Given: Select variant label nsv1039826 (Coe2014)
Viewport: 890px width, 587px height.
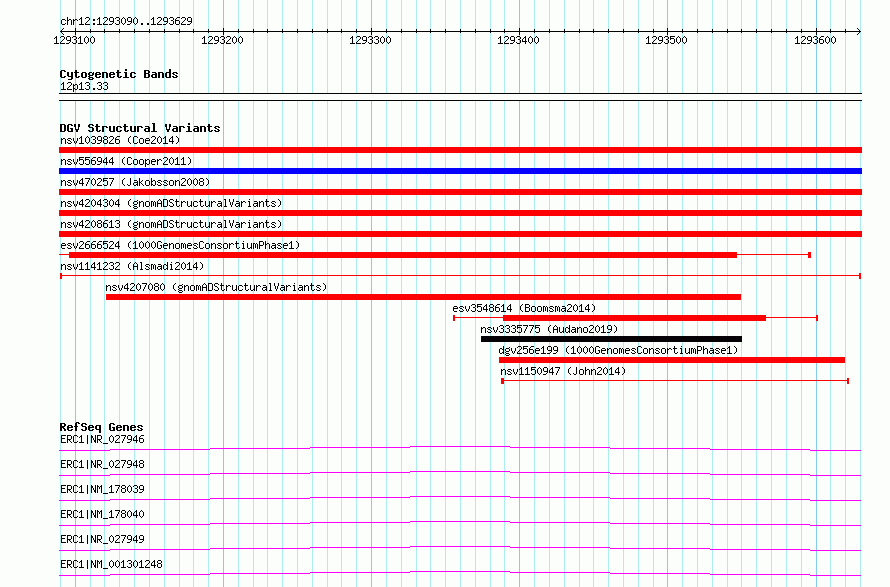Looking at the screenshot, I should click(120, 140).
